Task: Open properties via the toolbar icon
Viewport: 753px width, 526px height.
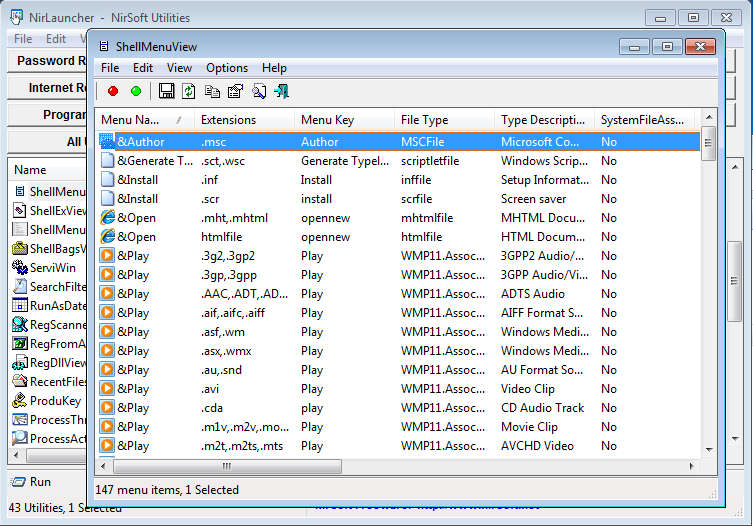Action: [x=235, y=92]
